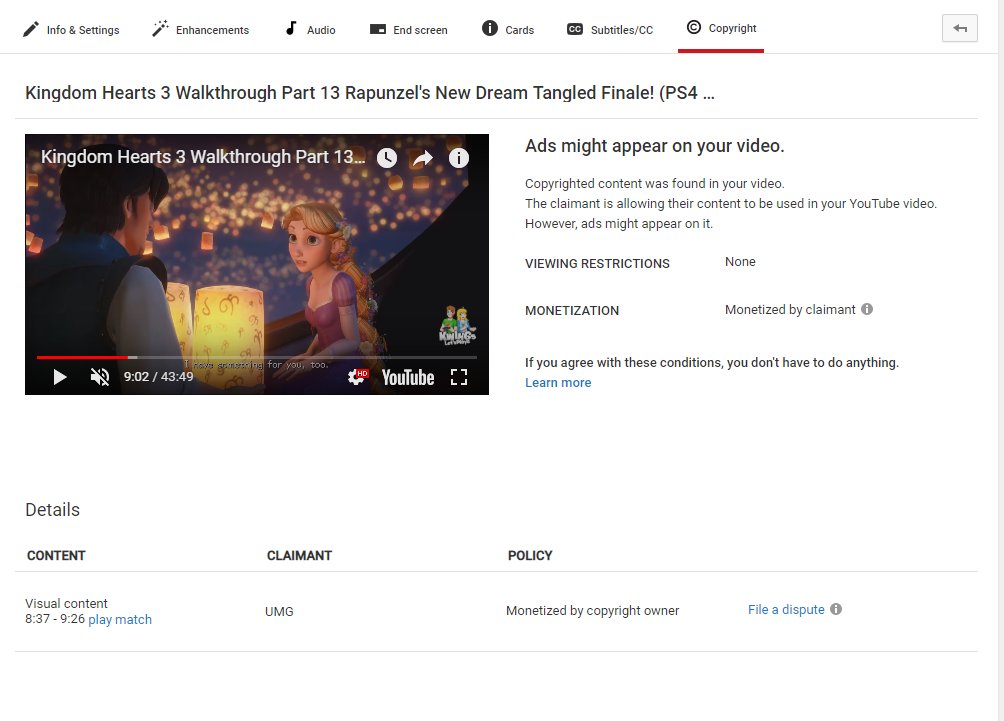Click the CLAIMANT column header
Image resolution: width=1004 pixels, height=721 pixels.
(x=299, y=556)
